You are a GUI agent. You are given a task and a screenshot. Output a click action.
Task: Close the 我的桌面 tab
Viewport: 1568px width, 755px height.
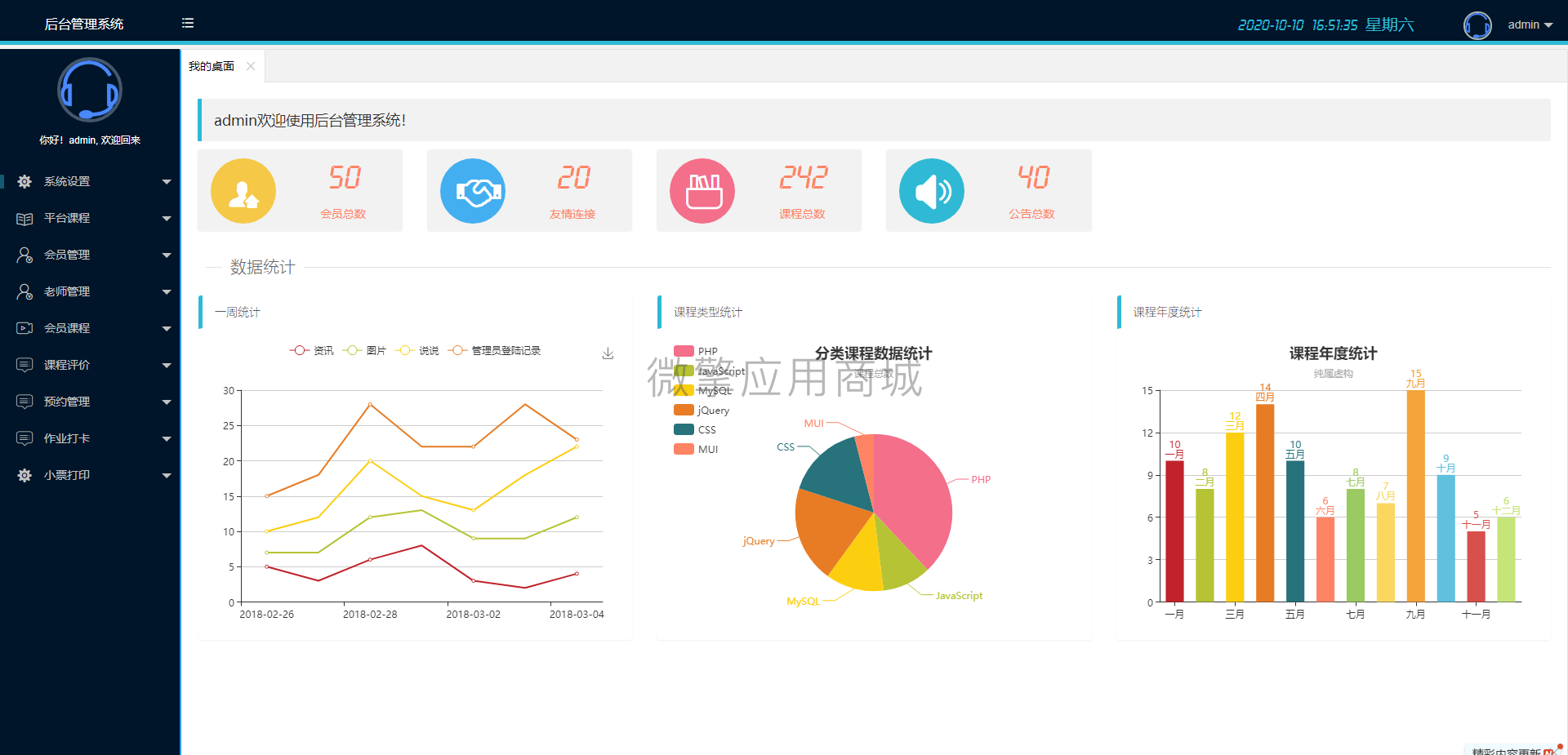pyautogui.click(x=251, y=66)
